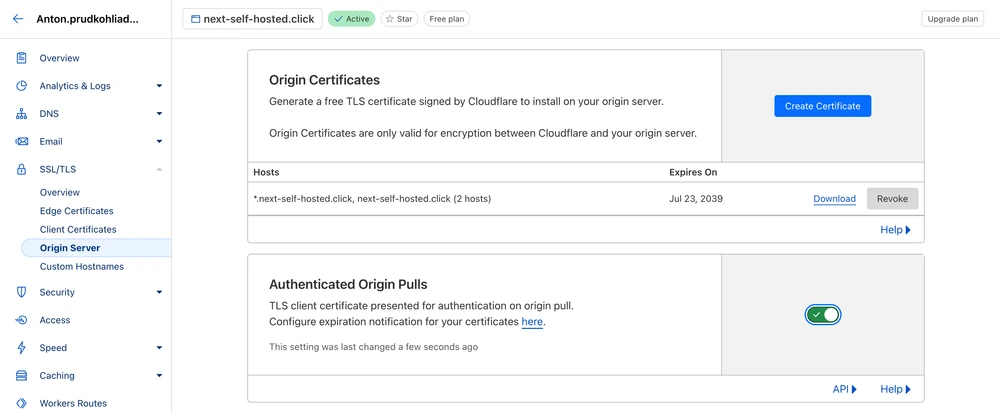Disable Authenticated Origin Pulls toggle
The image size is (1000, 413).
point(823,315)
